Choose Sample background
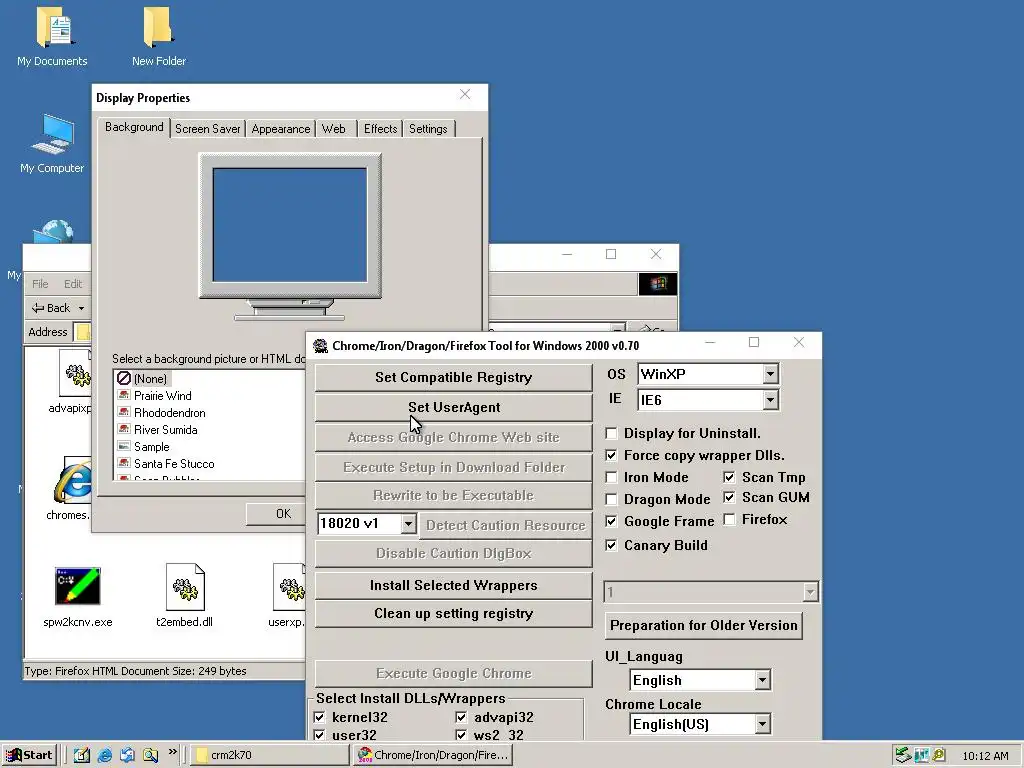1024x768 pixels. [151, 447]
